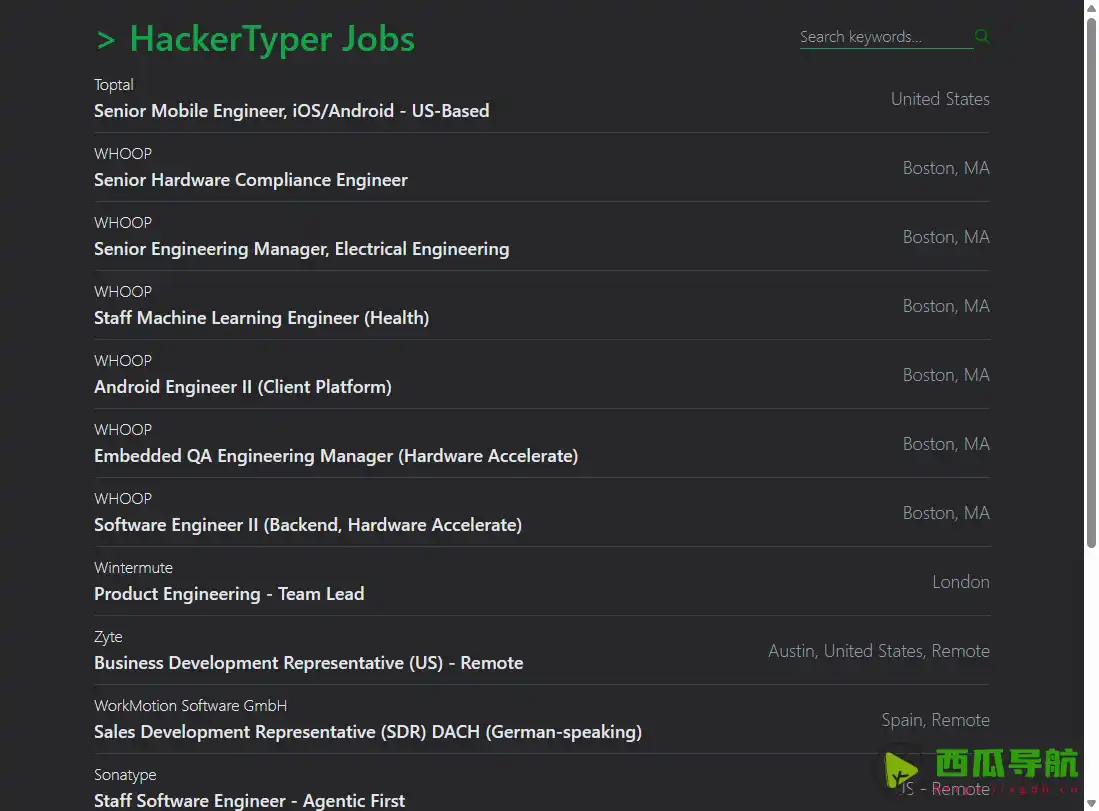The image size is (1099, 811).
Task: Open Senior Engineering Manager, Electrical Engineering job
Action: [301, 249]
